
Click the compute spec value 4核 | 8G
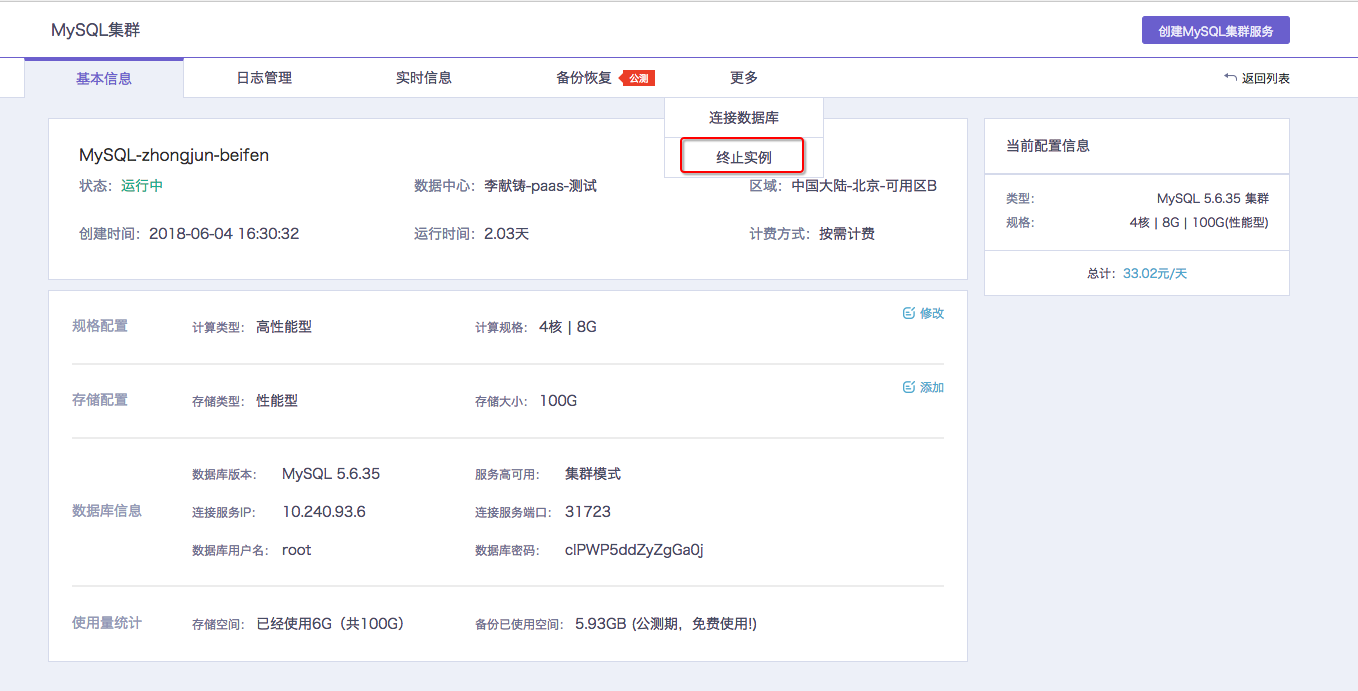(568, 326)
